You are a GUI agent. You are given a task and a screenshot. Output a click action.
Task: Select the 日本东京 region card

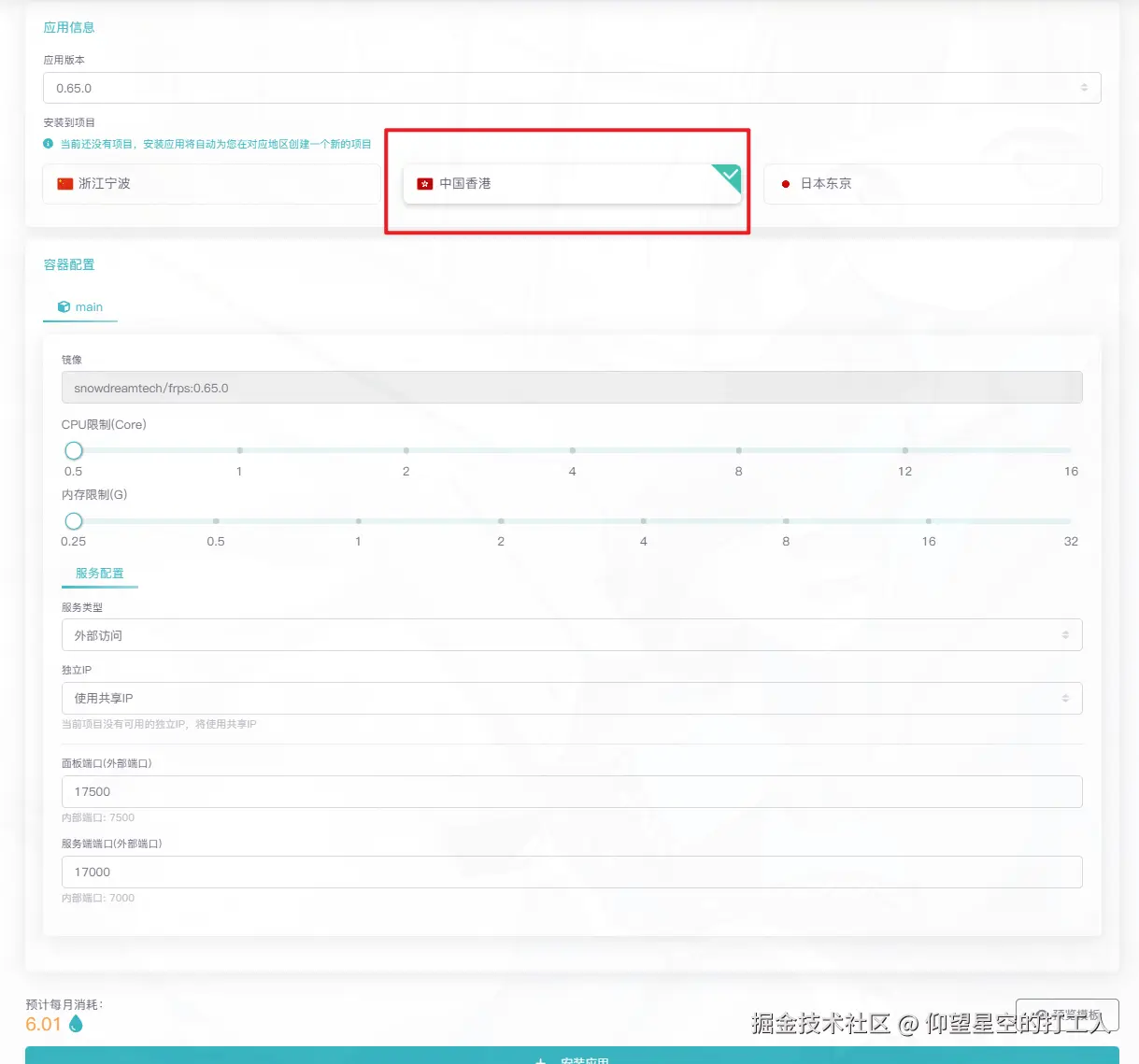pos(933,184)
